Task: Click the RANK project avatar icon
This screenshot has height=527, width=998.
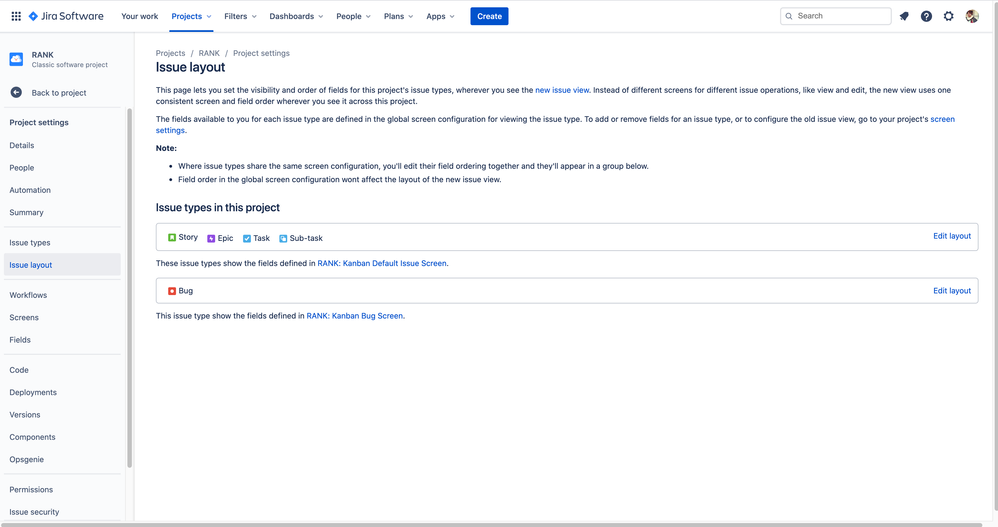Action: 17,59
